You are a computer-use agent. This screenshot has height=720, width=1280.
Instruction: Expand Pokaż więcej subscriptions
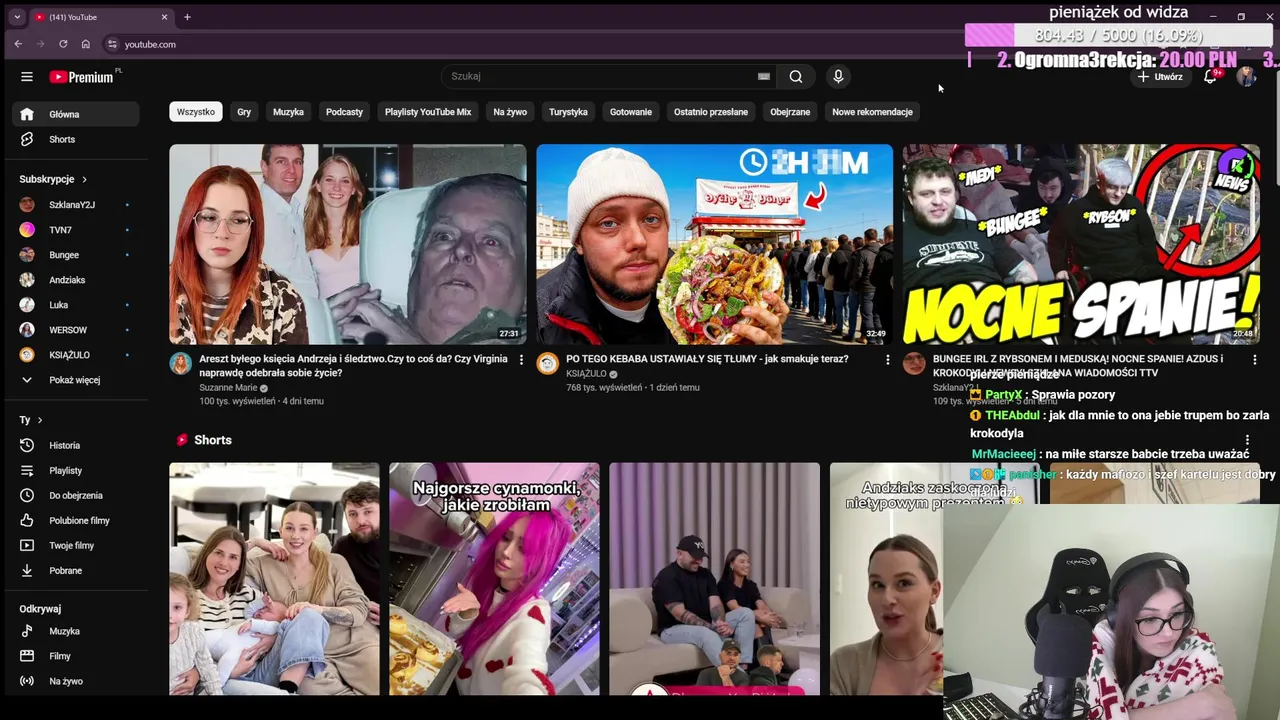point(76,380)
